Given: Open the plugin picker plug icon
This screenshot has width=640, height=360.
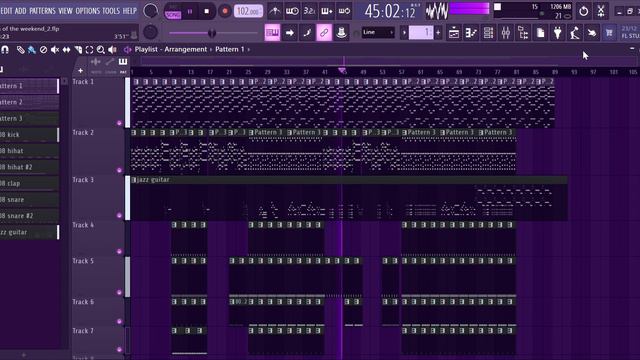Looking at the screenshot, I should coord(558,33).
